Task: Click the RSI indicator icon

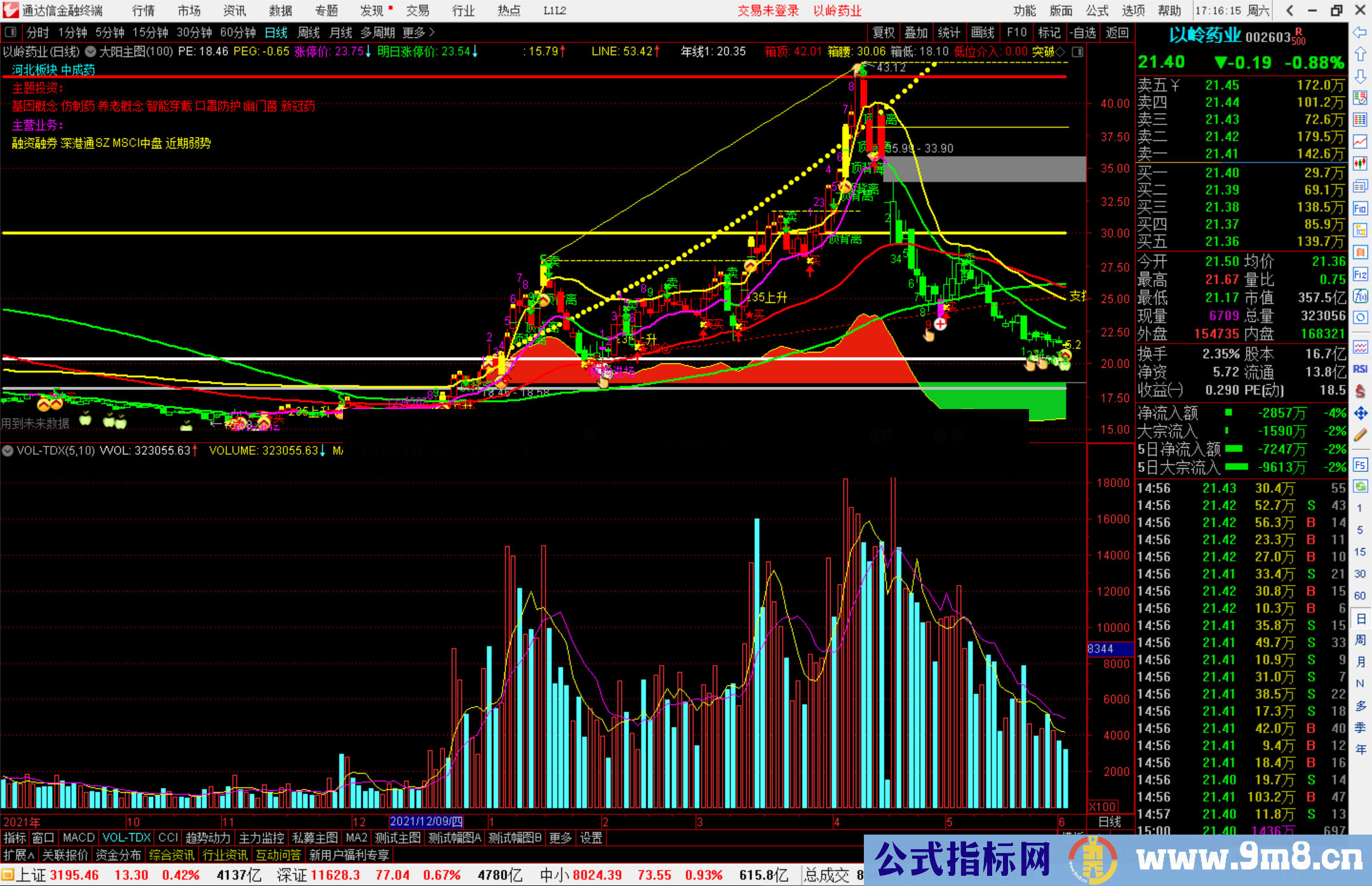Action: [x=1360, y=369]
